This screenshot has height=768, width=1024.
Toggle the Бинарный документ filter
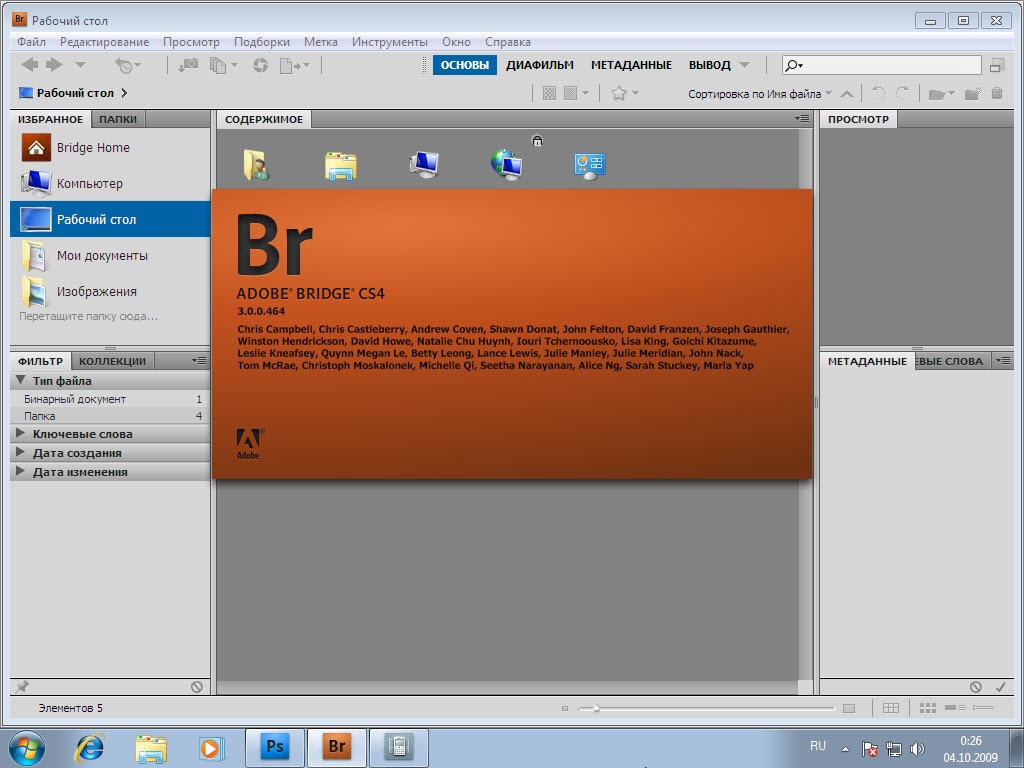click(x=110, y=399)
